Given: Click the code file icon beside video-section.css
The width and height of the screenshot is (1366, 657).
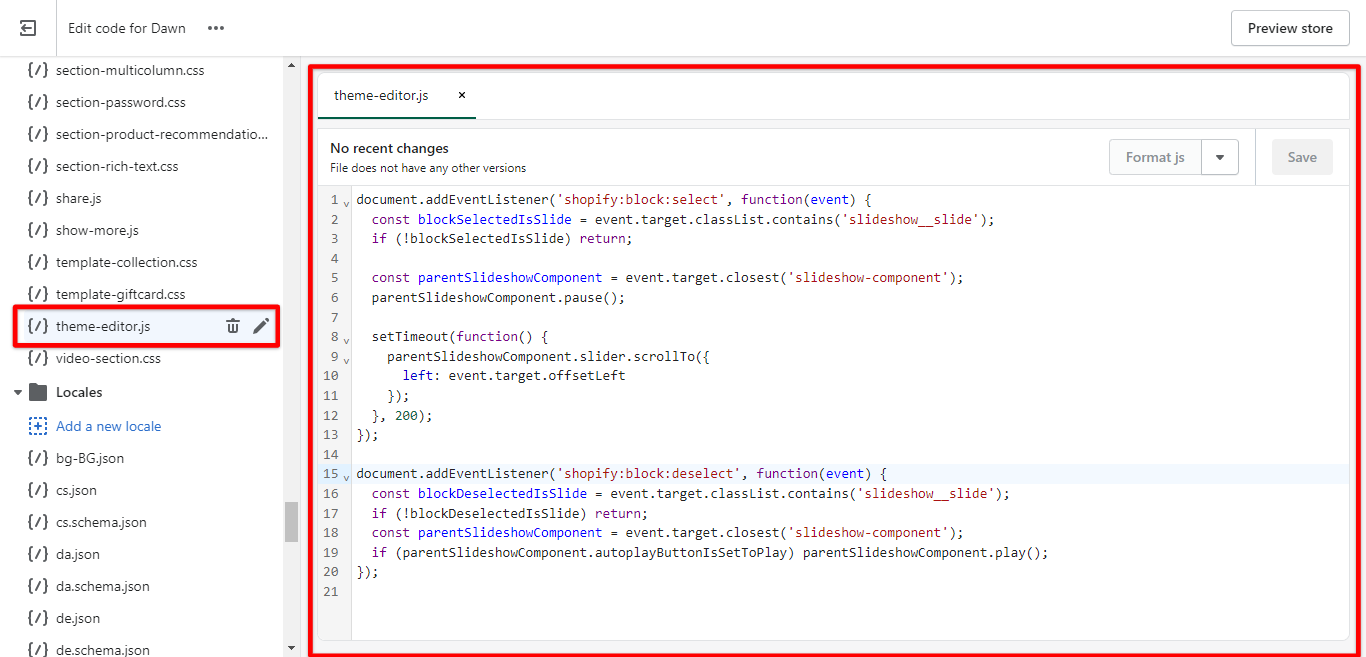Looking at the screenshot, I should pyautogui.click(x=38, y=358).
